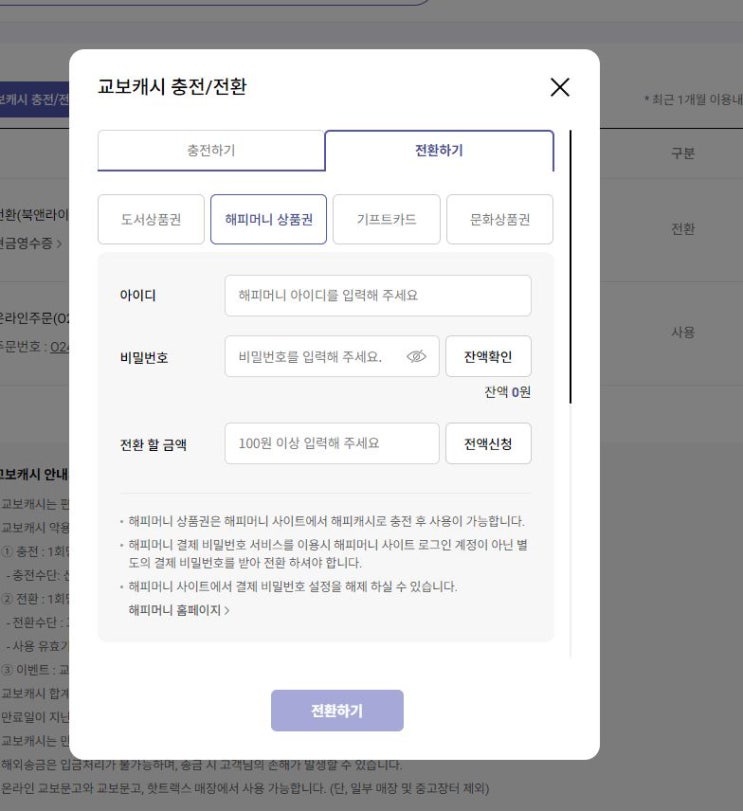
Task: Choose the 문화상품권 option
Action: point(500,219)
